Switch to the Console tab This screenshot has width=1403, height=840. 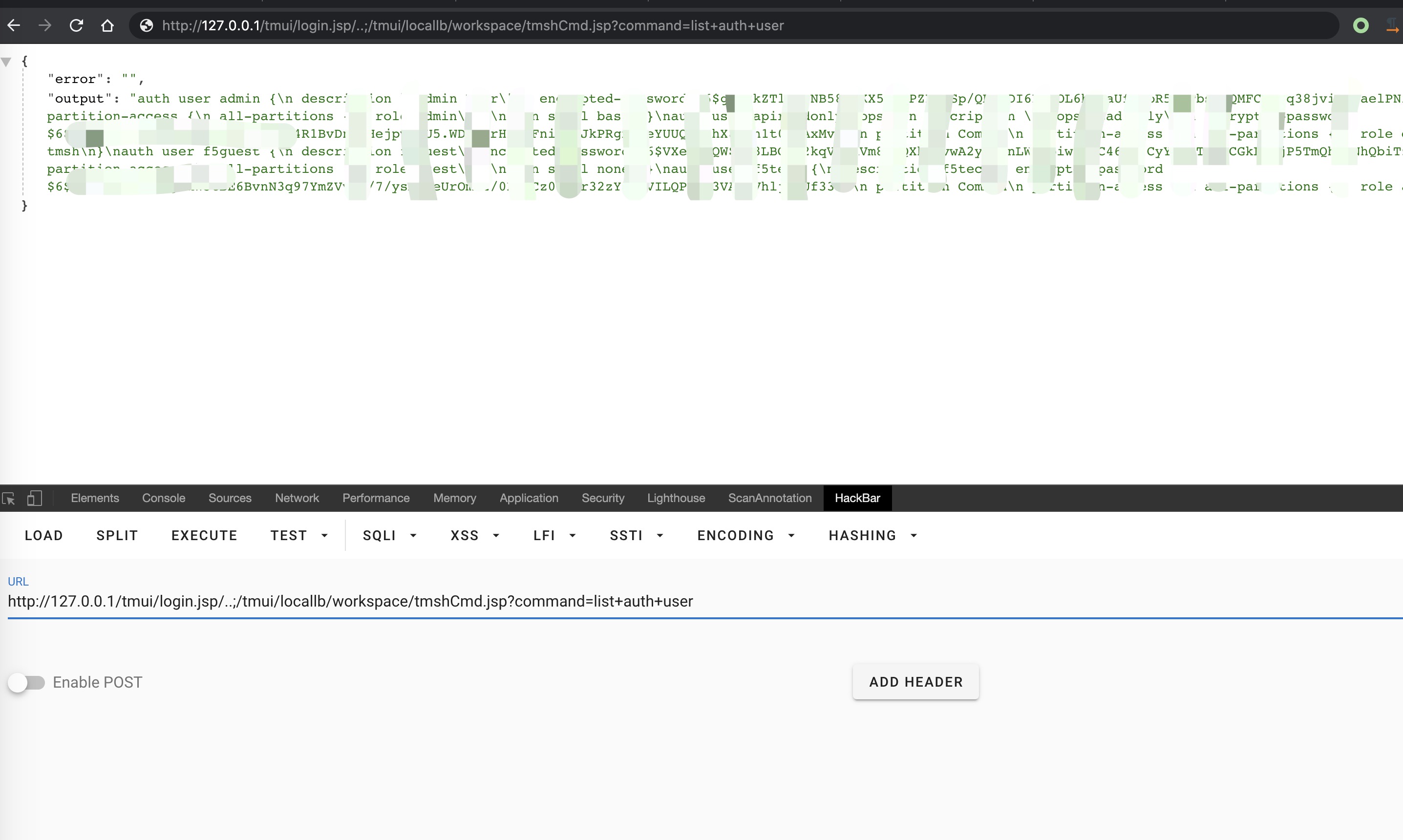(x=164, y=498)
